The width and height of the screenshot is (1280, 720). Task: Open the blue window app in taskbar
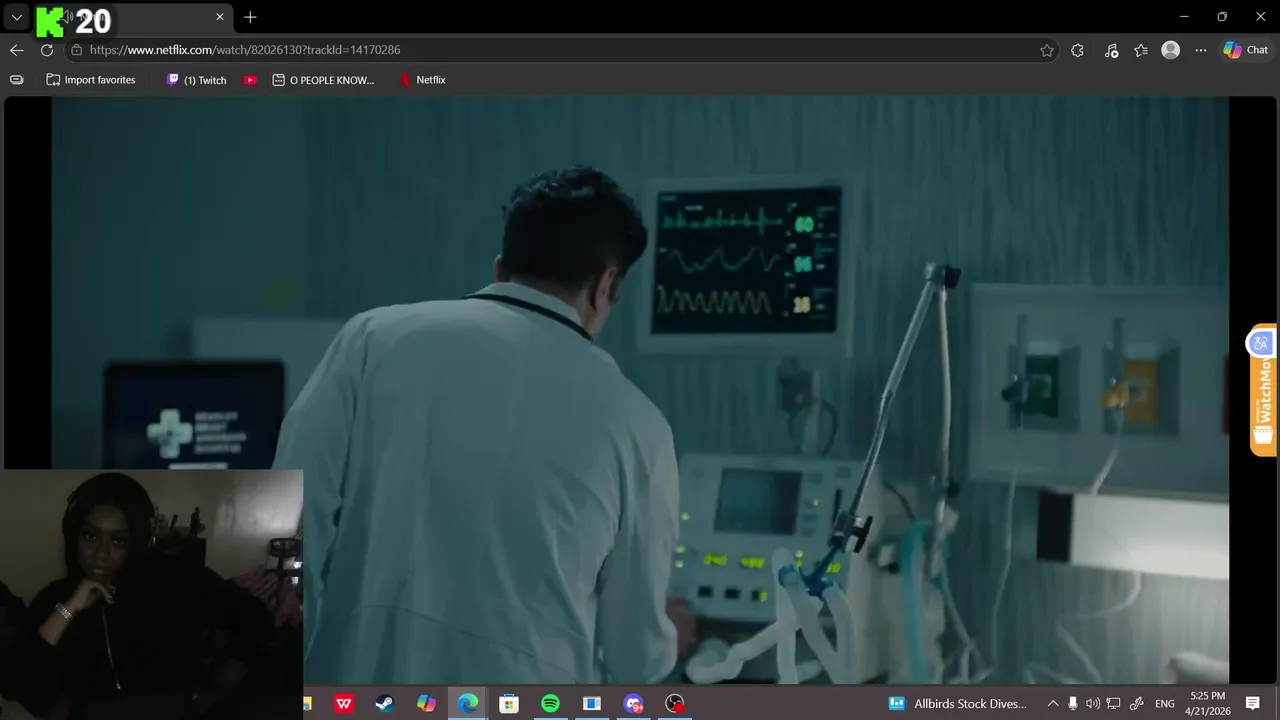(592, 704)
